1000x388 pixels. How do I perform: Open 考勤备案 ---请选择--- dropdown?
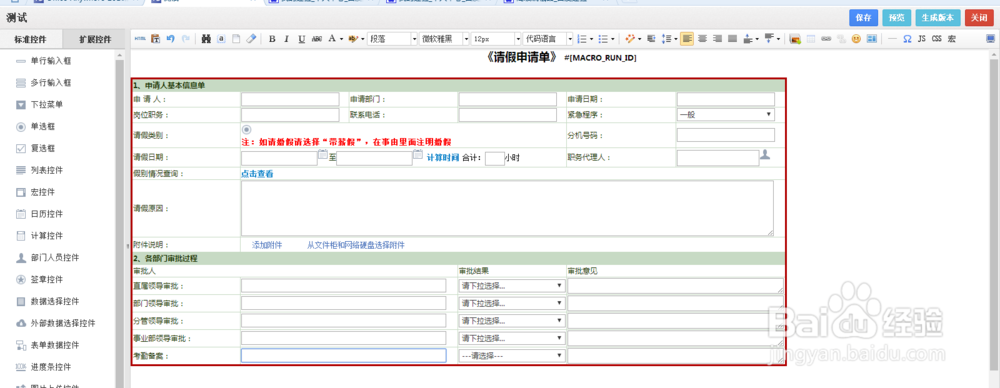pyautogui.click(x=512, y=355)
